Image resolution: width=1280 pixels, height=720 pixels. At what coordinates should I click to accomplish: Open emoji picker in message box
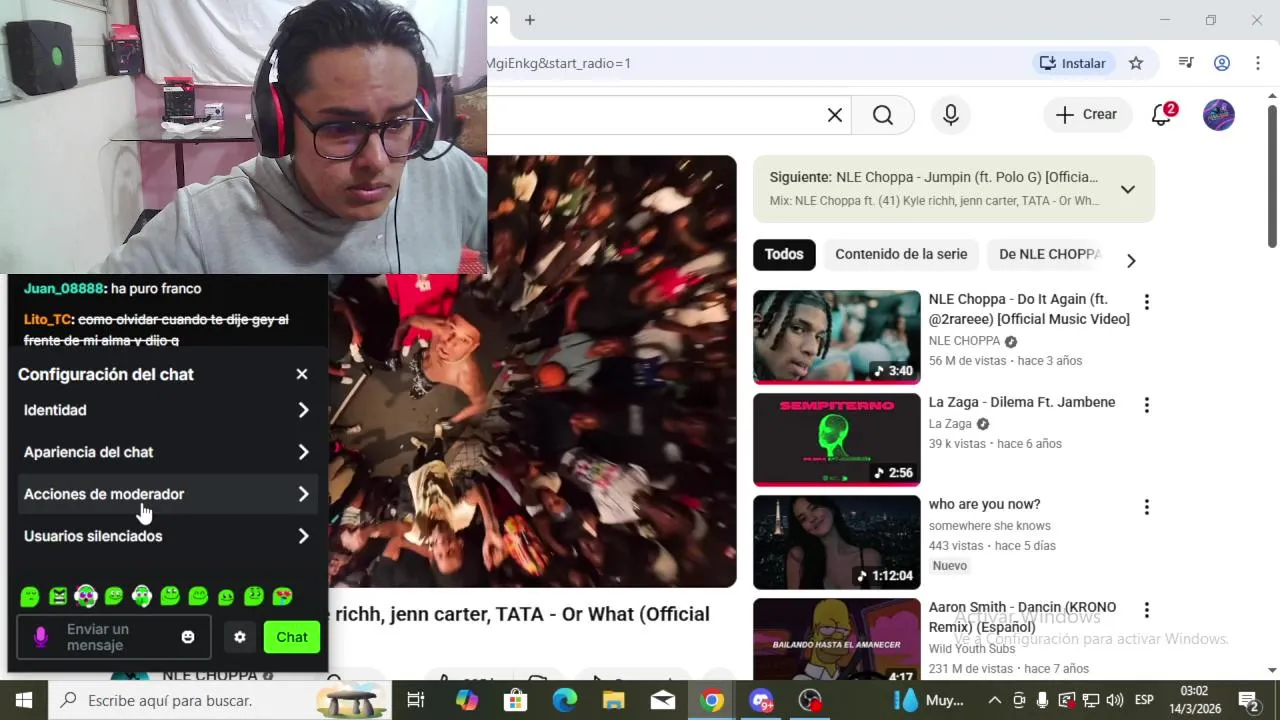point(188,637)
